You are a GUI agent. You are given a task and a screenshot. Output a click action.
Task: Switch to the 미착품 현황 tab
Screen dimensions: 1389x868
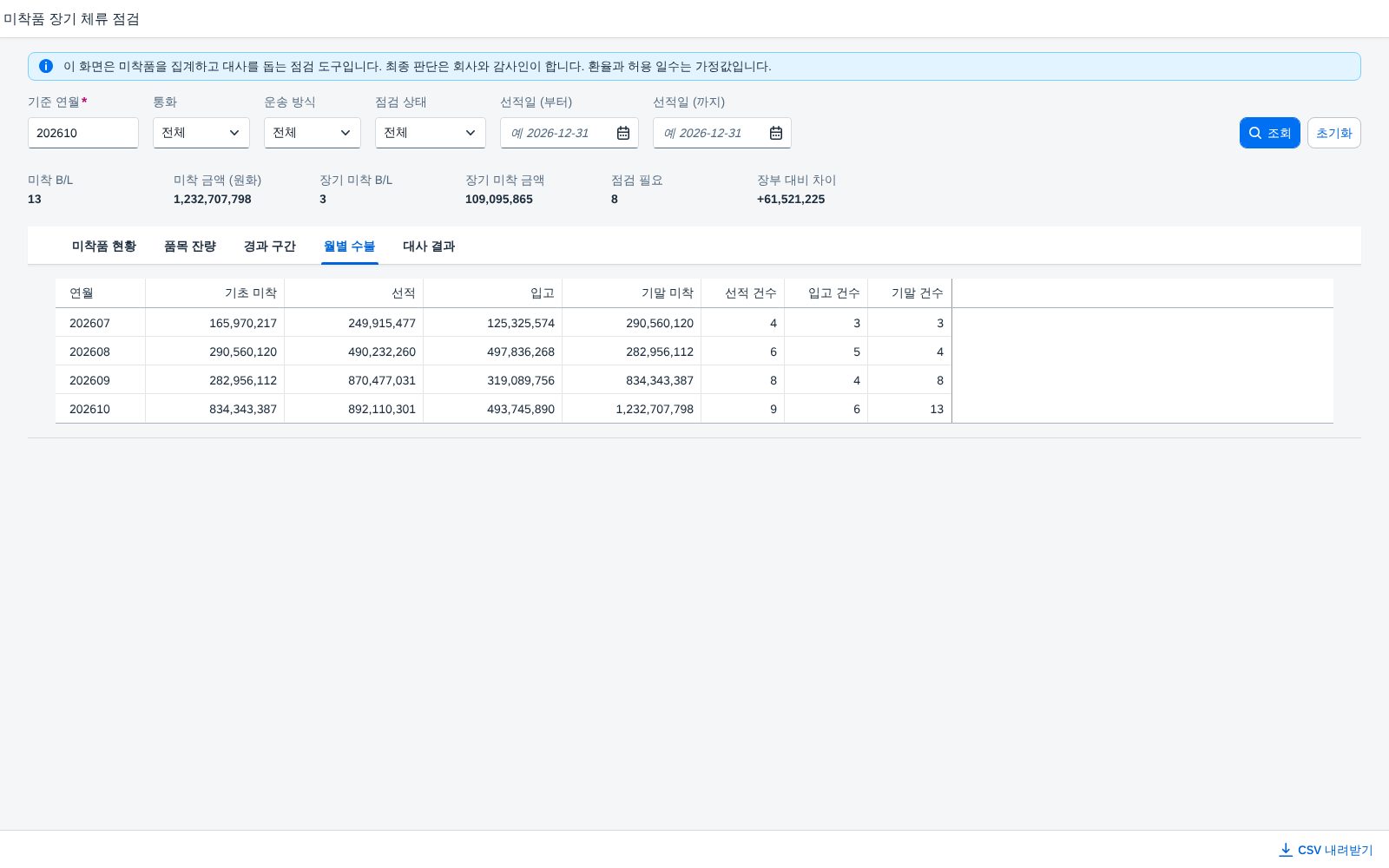click(x=104, y=247)
